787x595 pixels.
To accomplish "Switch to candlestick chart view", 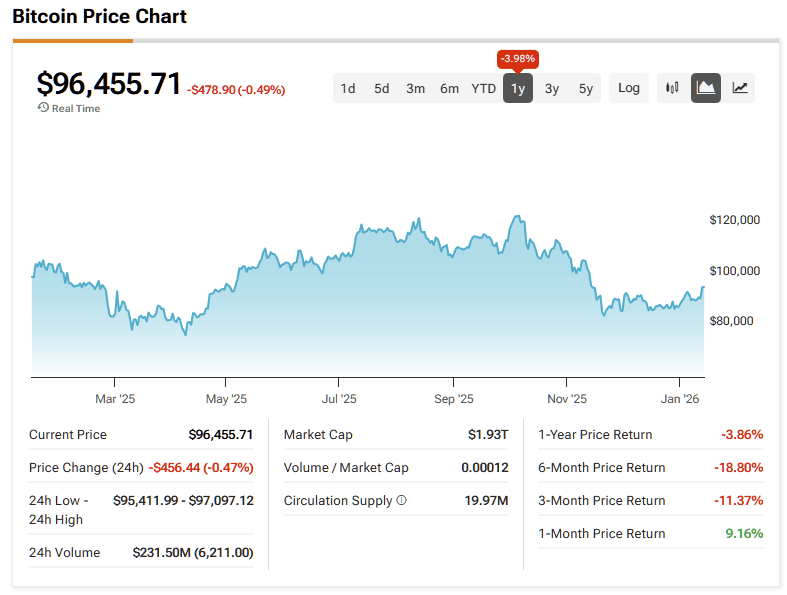I will click(x=672, y=88).
